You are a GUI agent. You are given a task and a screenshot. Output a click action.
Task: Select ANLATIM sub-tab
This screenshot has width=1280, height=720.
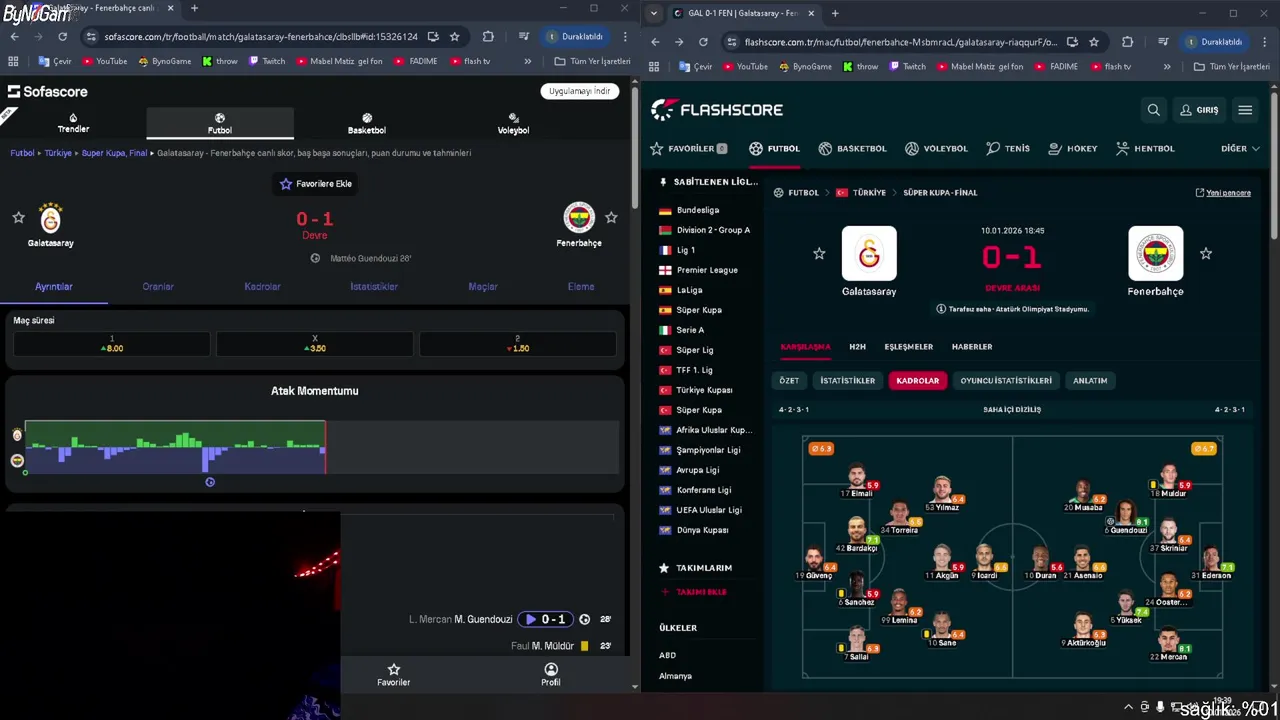click(x=1090, y=381)
